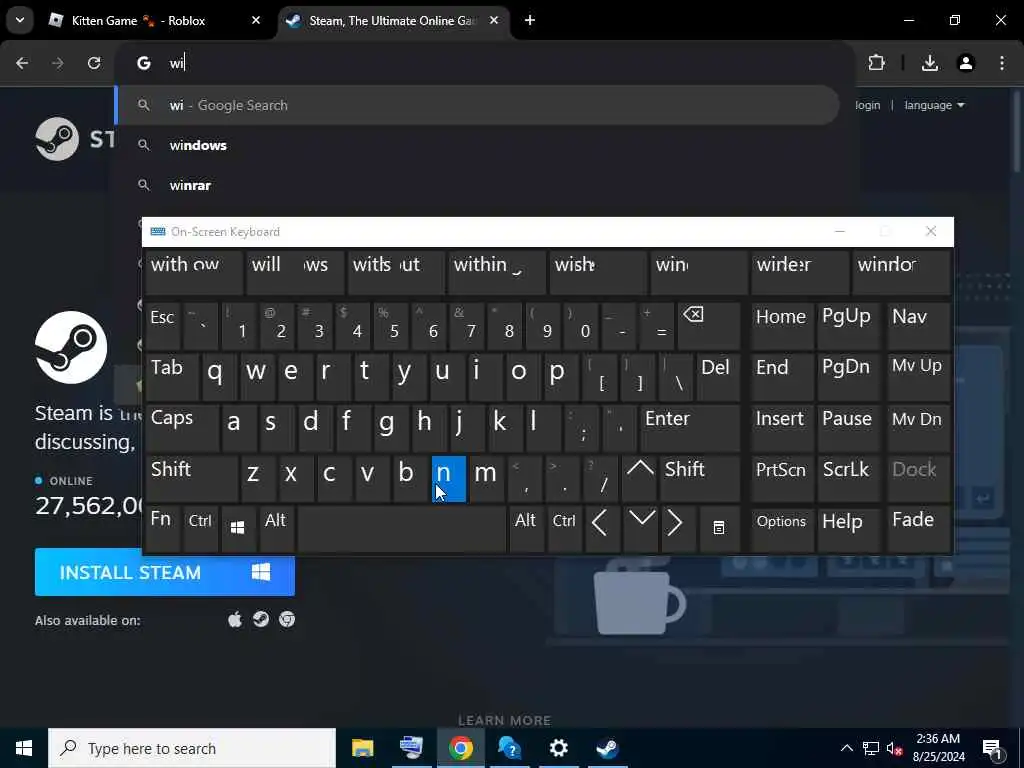Tap the spacebar on the keyboard
1024x768 pixels.
tap(402, 530)
